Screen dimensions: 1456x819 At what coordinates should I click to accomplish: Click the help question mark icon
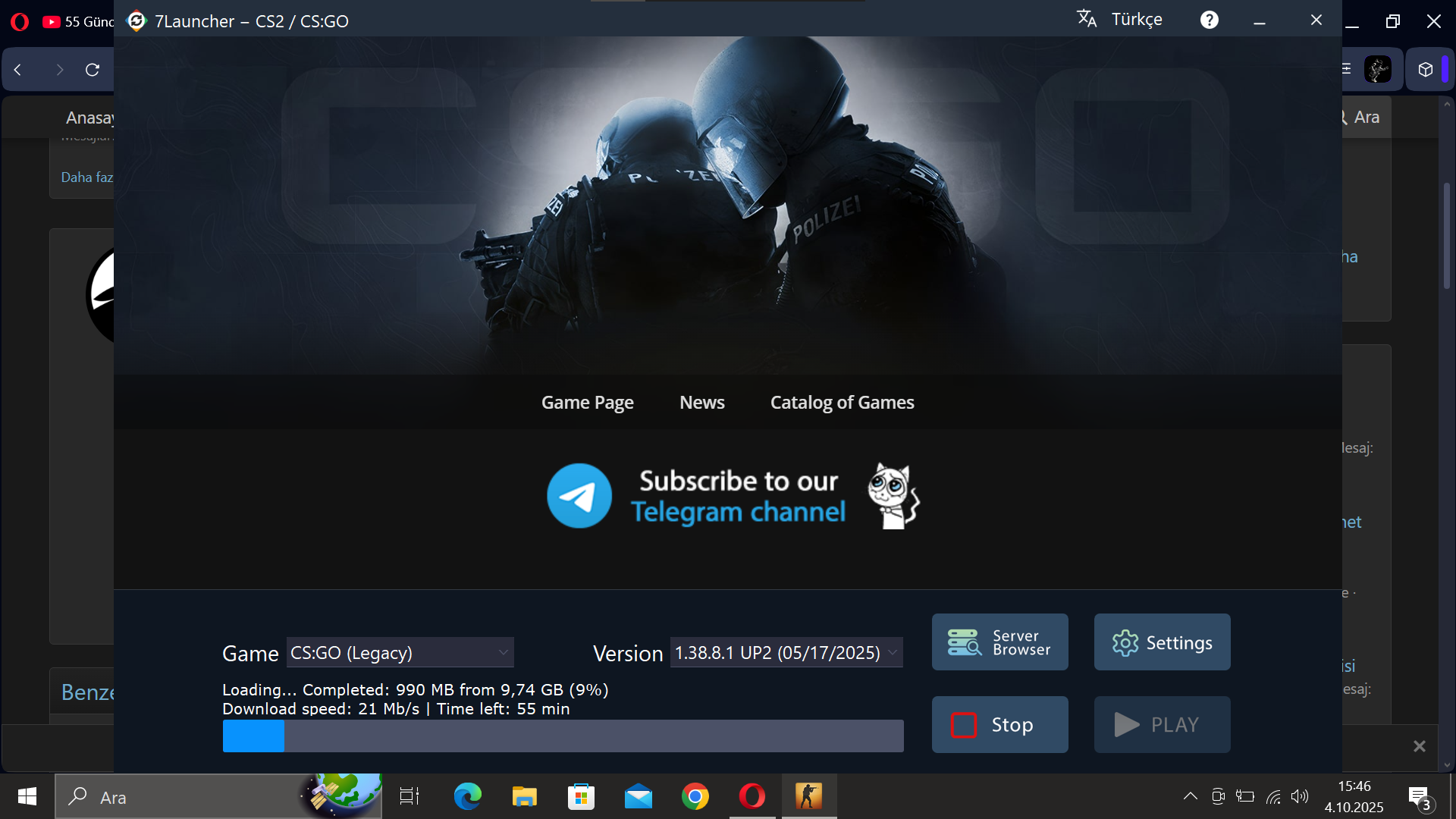point(1209,20)
